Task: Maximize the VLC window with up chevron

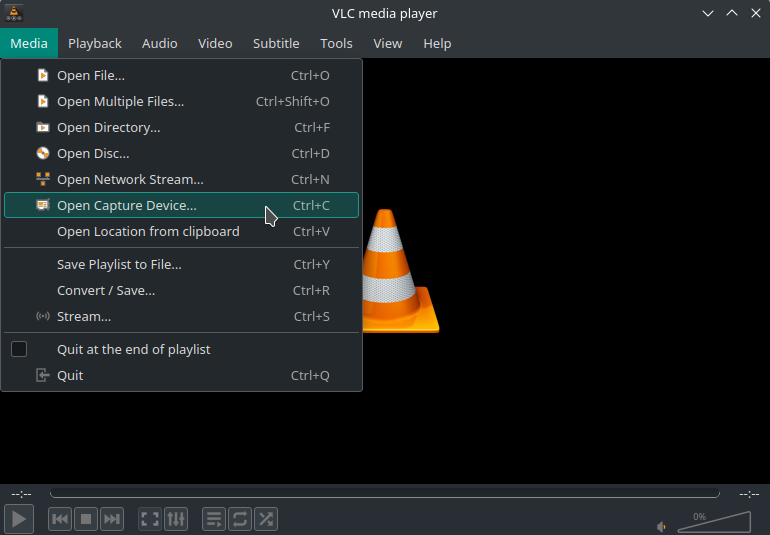Action: pos(732,13)
